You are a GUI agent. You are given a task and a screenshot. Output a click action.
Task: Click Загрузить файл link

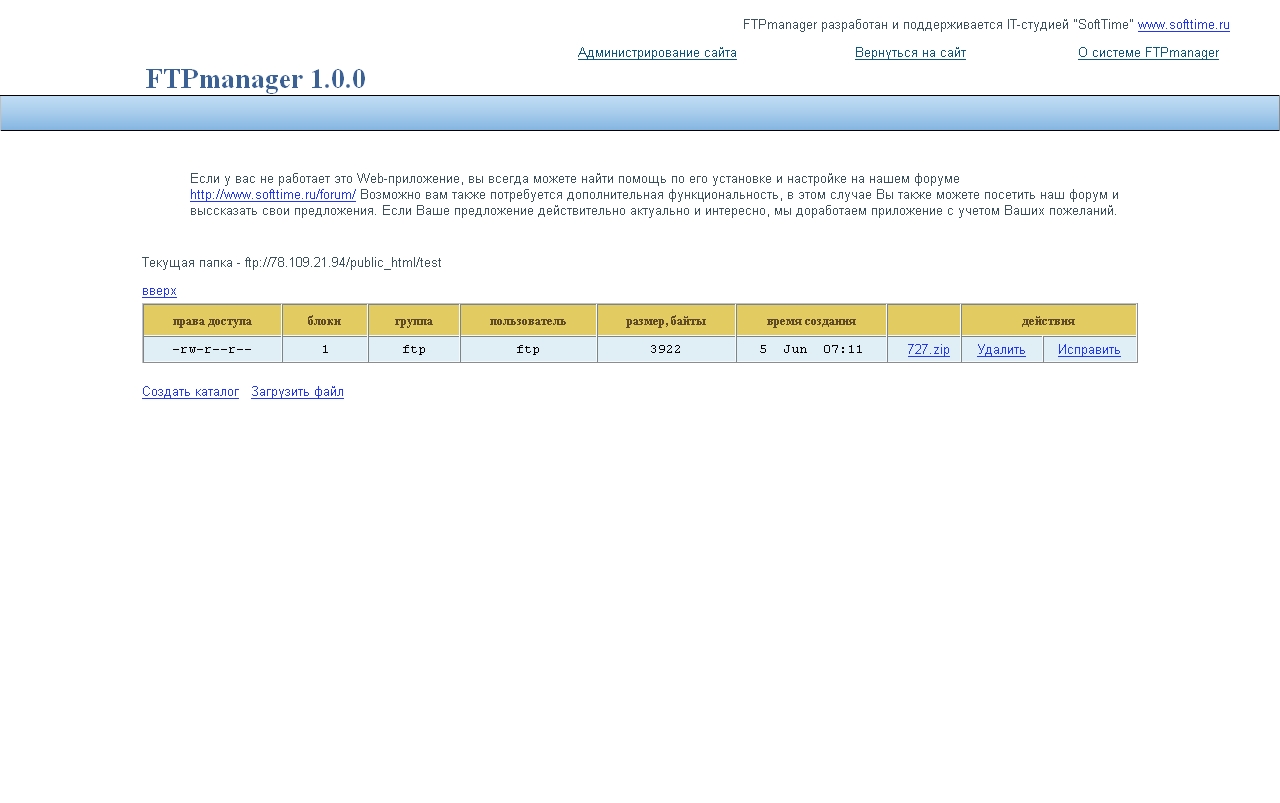297,392
